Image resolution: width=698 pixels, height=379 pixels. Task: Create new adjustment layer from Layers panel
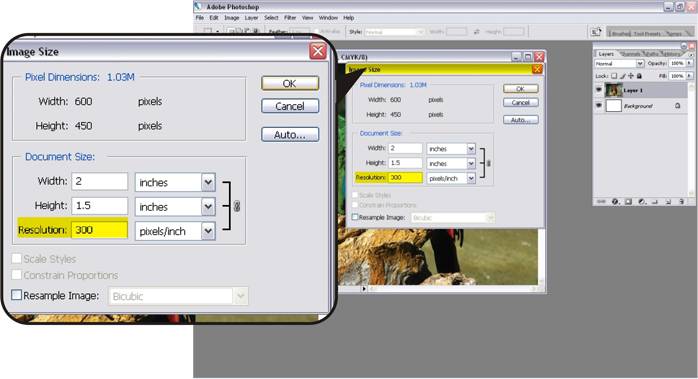point(642,201)
